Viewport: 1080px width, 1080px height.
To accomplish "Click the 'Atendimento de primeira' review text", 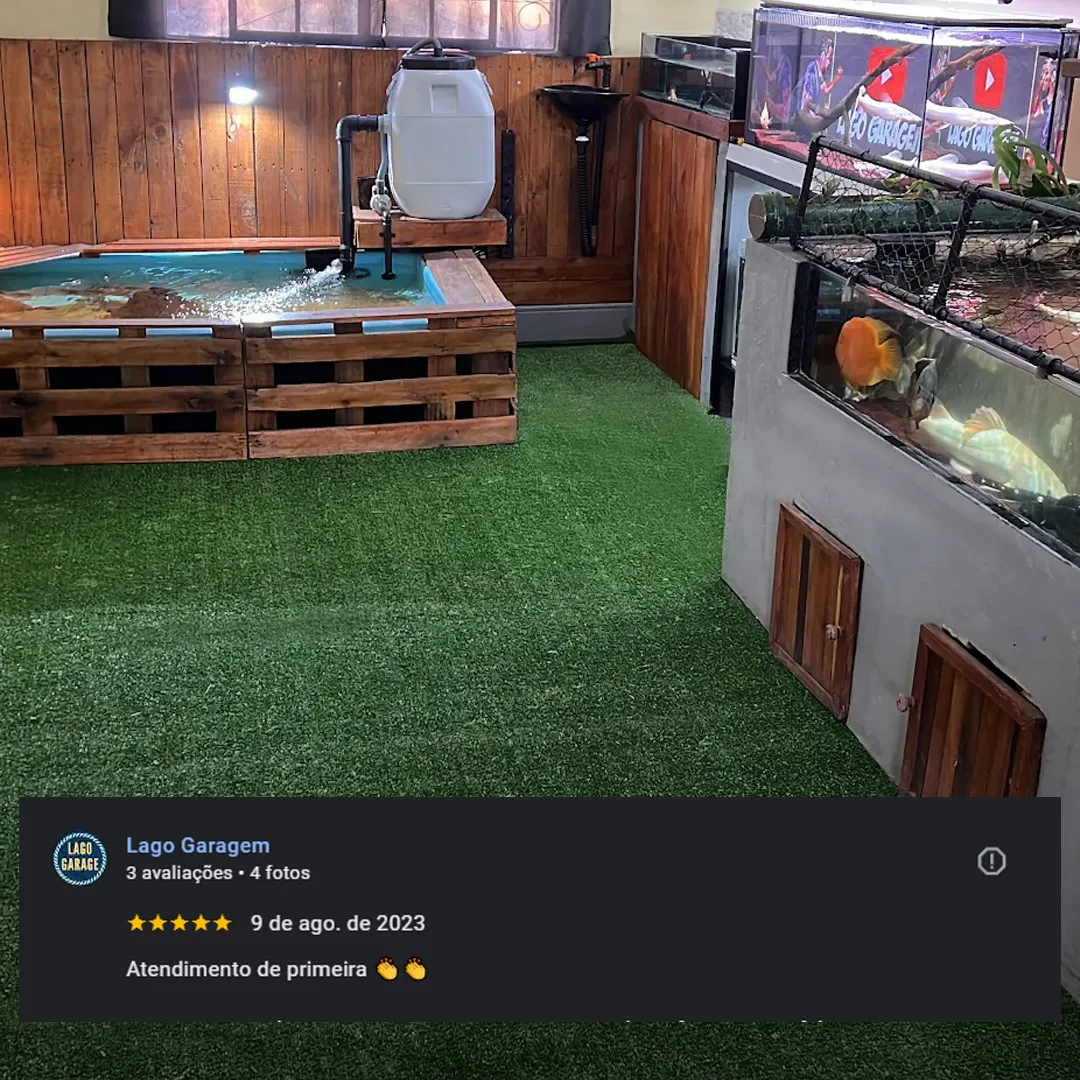I will (246, 969).
